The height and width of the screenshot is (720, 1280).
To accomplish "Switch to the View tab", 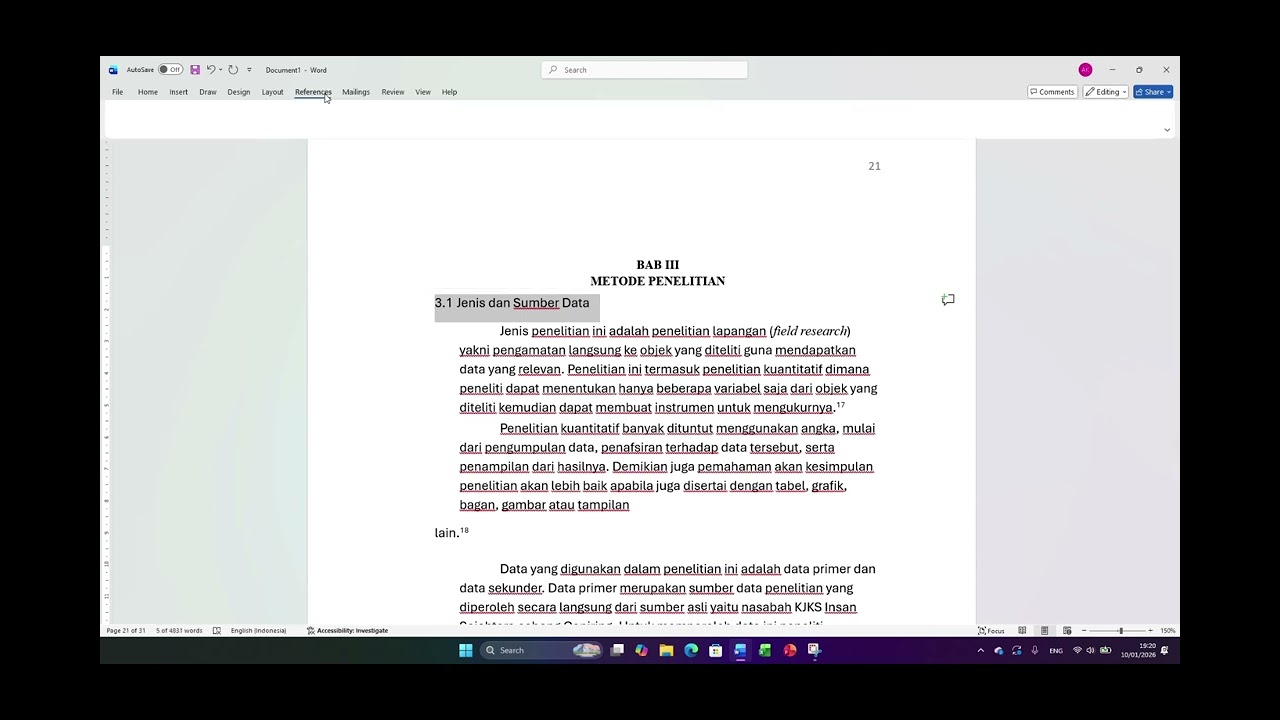I will pos(423,92).
